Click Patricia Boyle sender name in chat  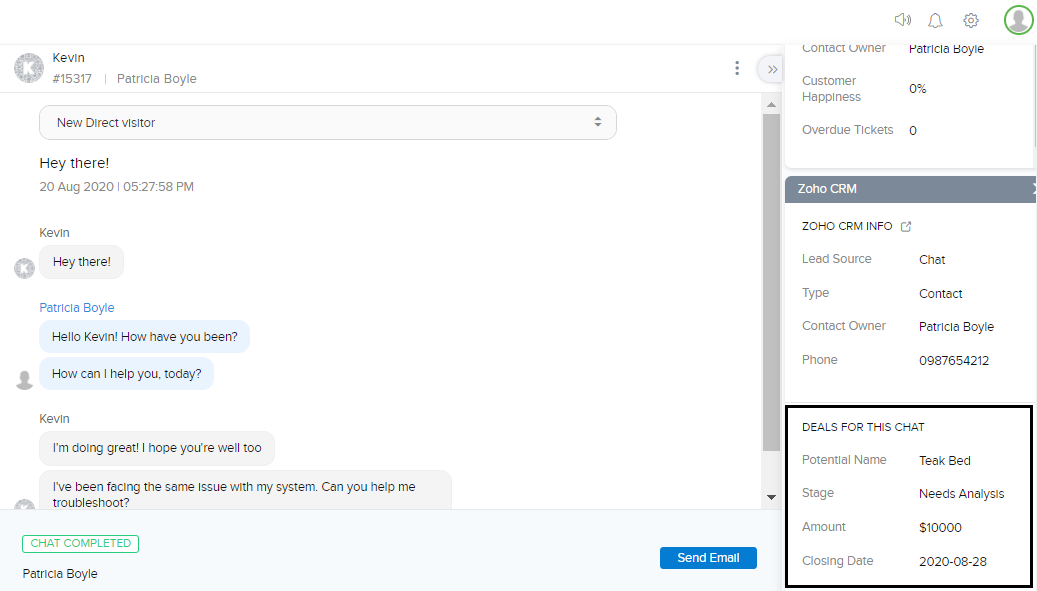tap(77, 308)
